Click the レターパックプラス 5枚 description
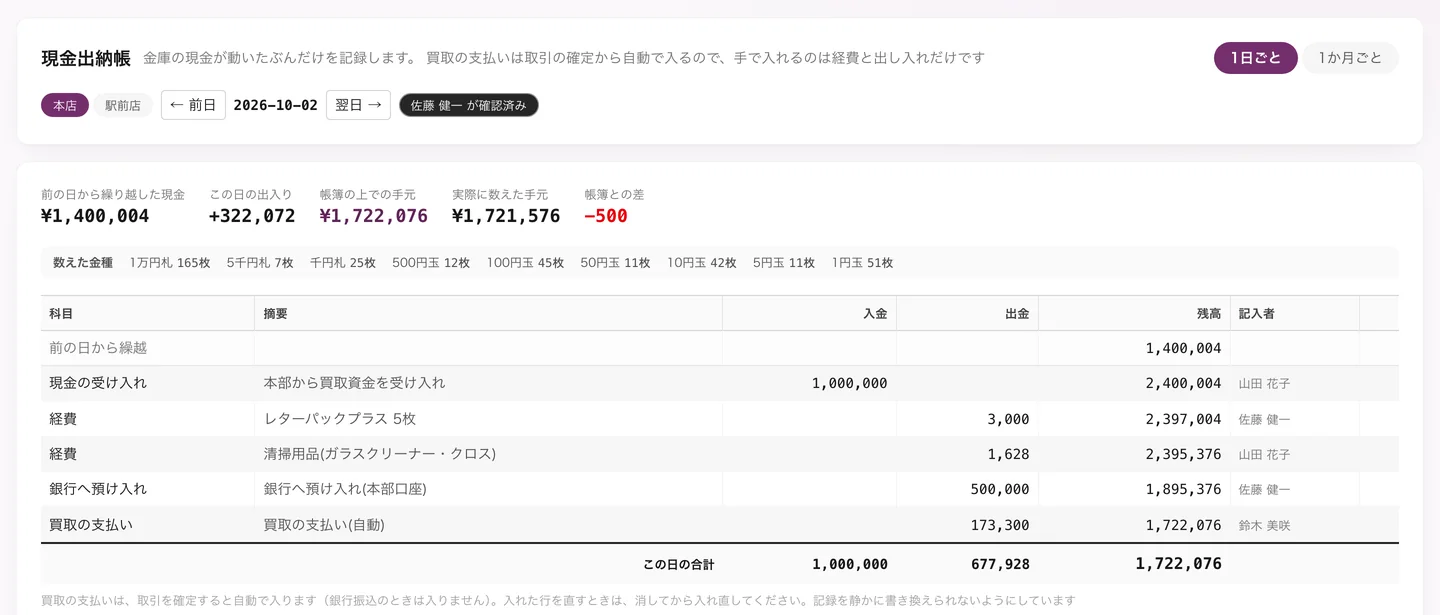 point(339,419)
